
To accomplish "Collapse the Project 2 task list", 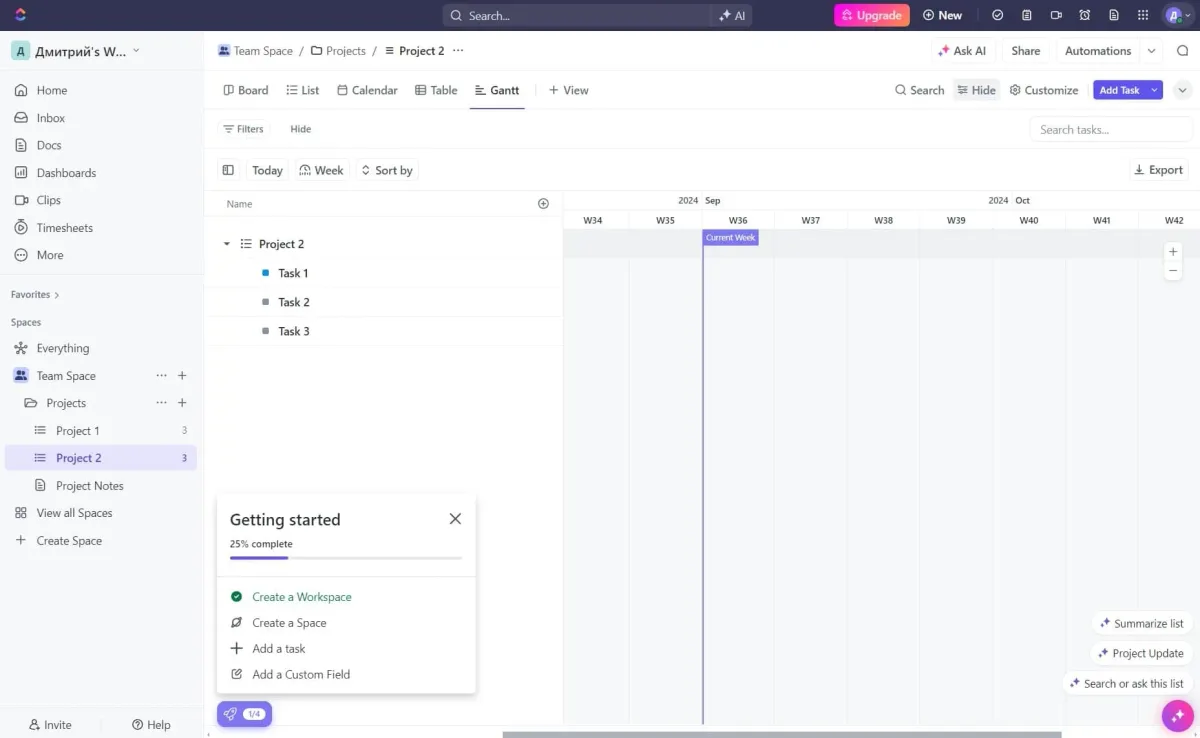I will click(x=227, y=244).
